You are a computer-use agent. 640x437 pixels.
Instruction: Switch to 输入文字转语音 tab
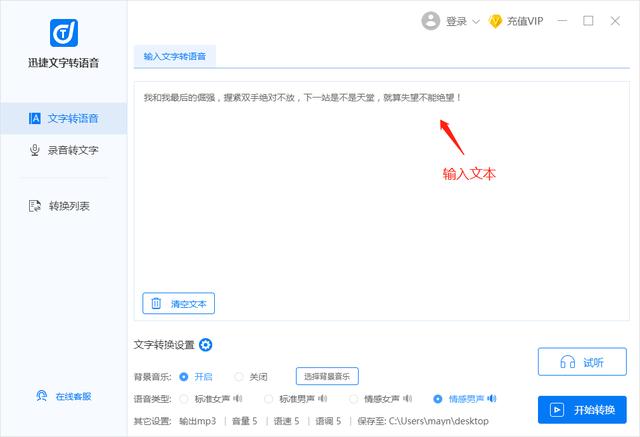point(175,56)
